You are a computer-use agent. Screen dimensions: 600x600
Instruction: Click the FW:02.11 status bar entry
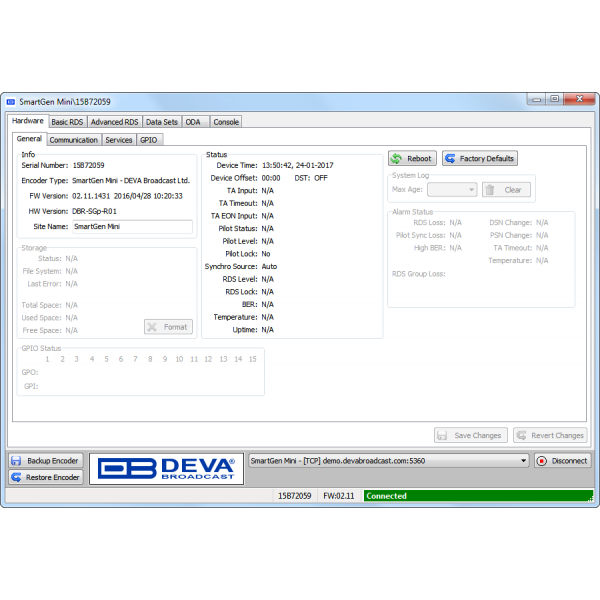coord(339,496)
